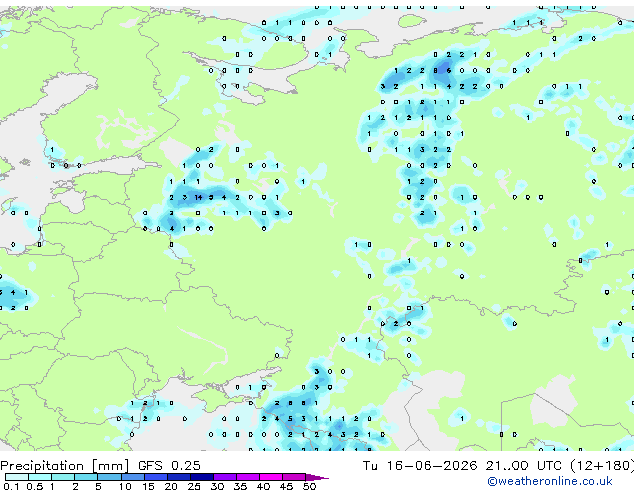Image resolution: width=634 pixels, height=490 pixels.
Task: Click the "(12+180)" forecast offset text
Action: [x=602, y=466]
